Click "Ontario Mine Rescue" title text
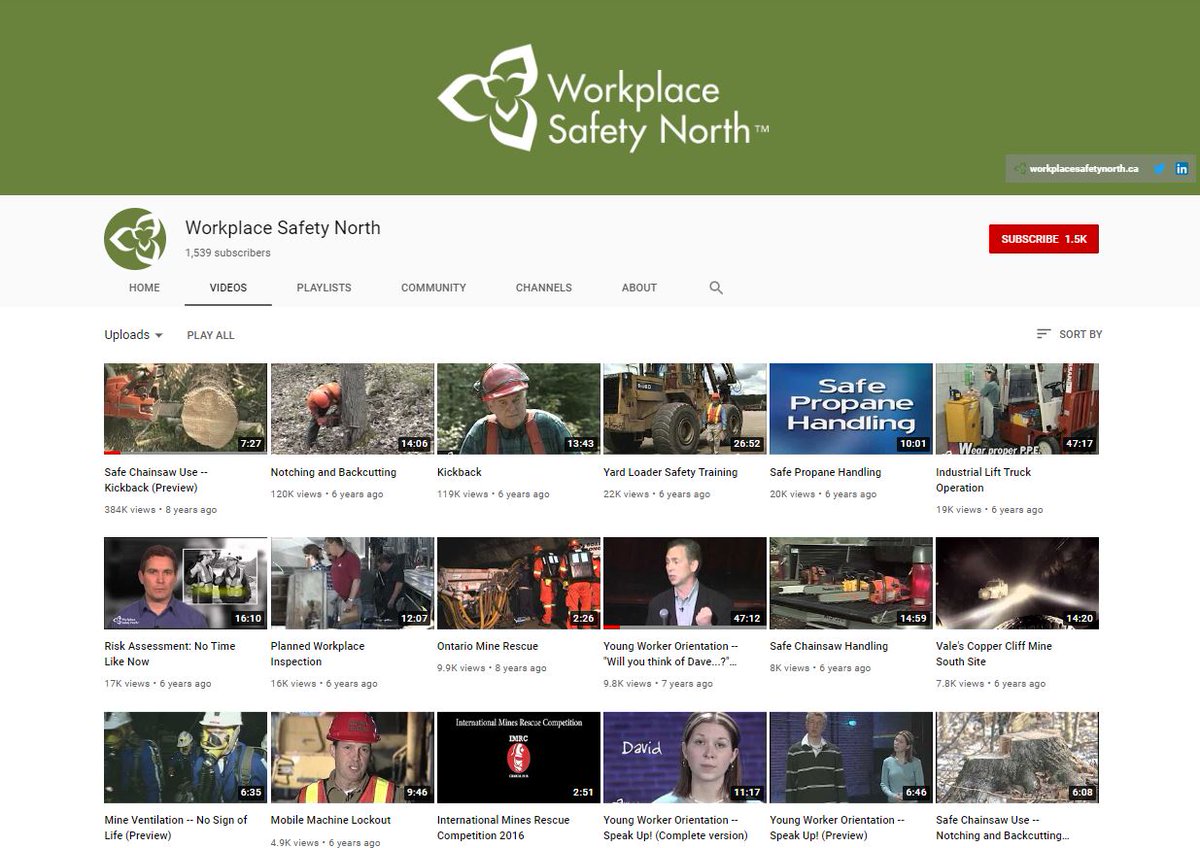Viewport: 1200px width, 848px height. (x=487, y=646)
